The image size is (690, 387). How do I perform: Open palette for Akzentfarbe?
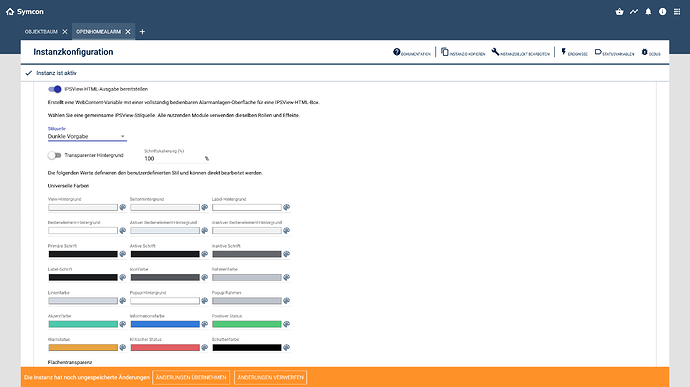tap(123, 324)
